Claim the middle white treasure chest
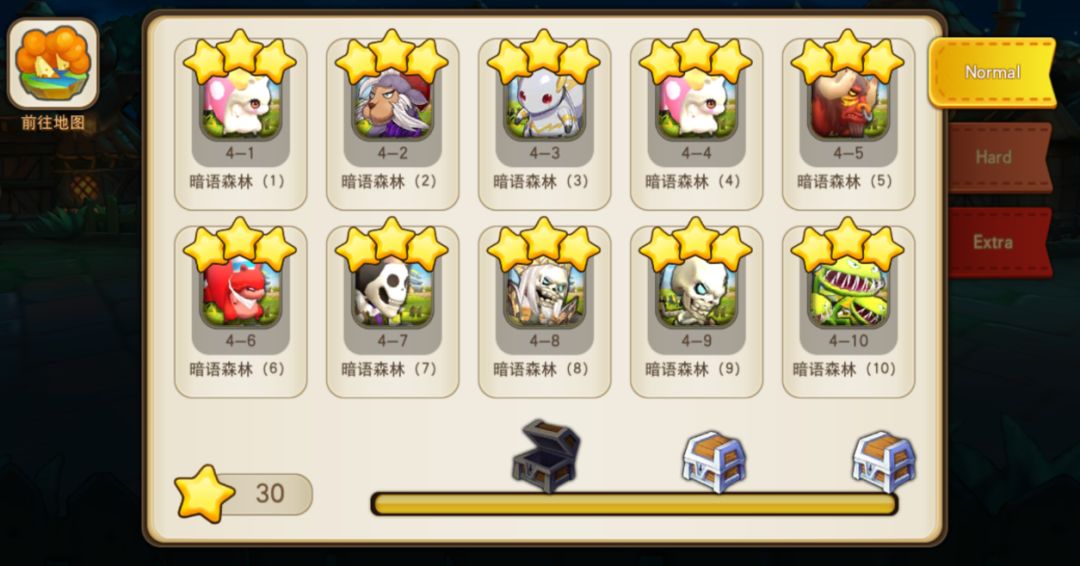 714,462
